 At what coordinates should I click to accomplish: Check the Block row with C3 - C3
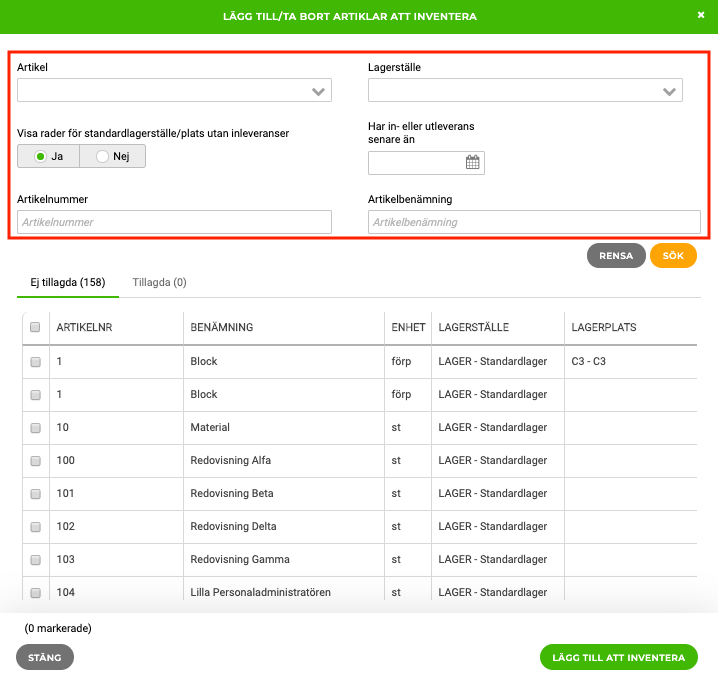35,362
